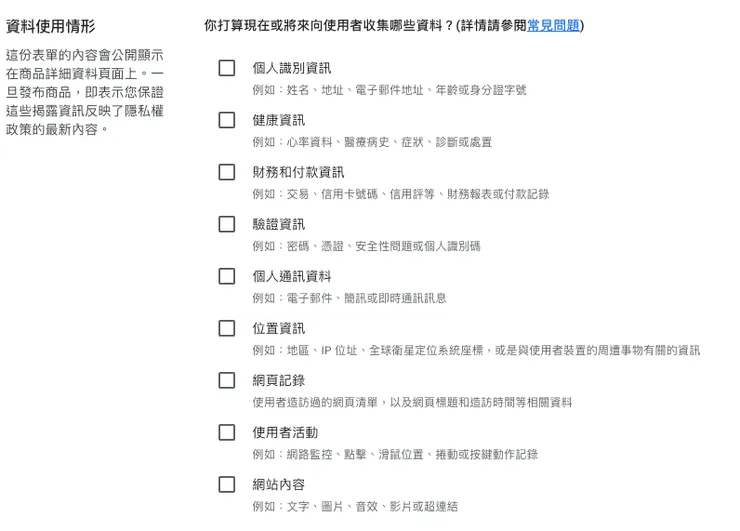The width and height of the screenshot is (740, 531).
Task: Select the 驗證資訊 checkbox
Action: [x=227, y=224]
